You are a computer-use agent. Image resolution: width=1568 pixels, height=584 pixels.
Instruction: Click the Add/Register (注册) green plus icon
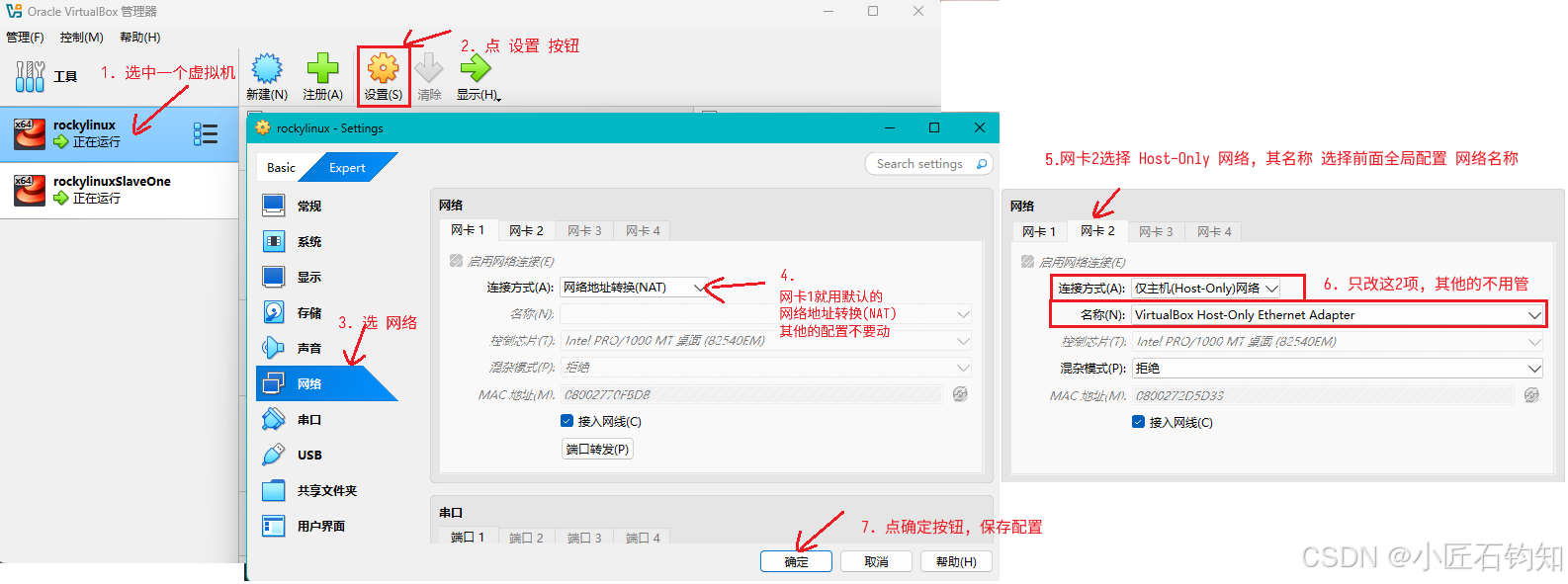(x=322, y=69)
